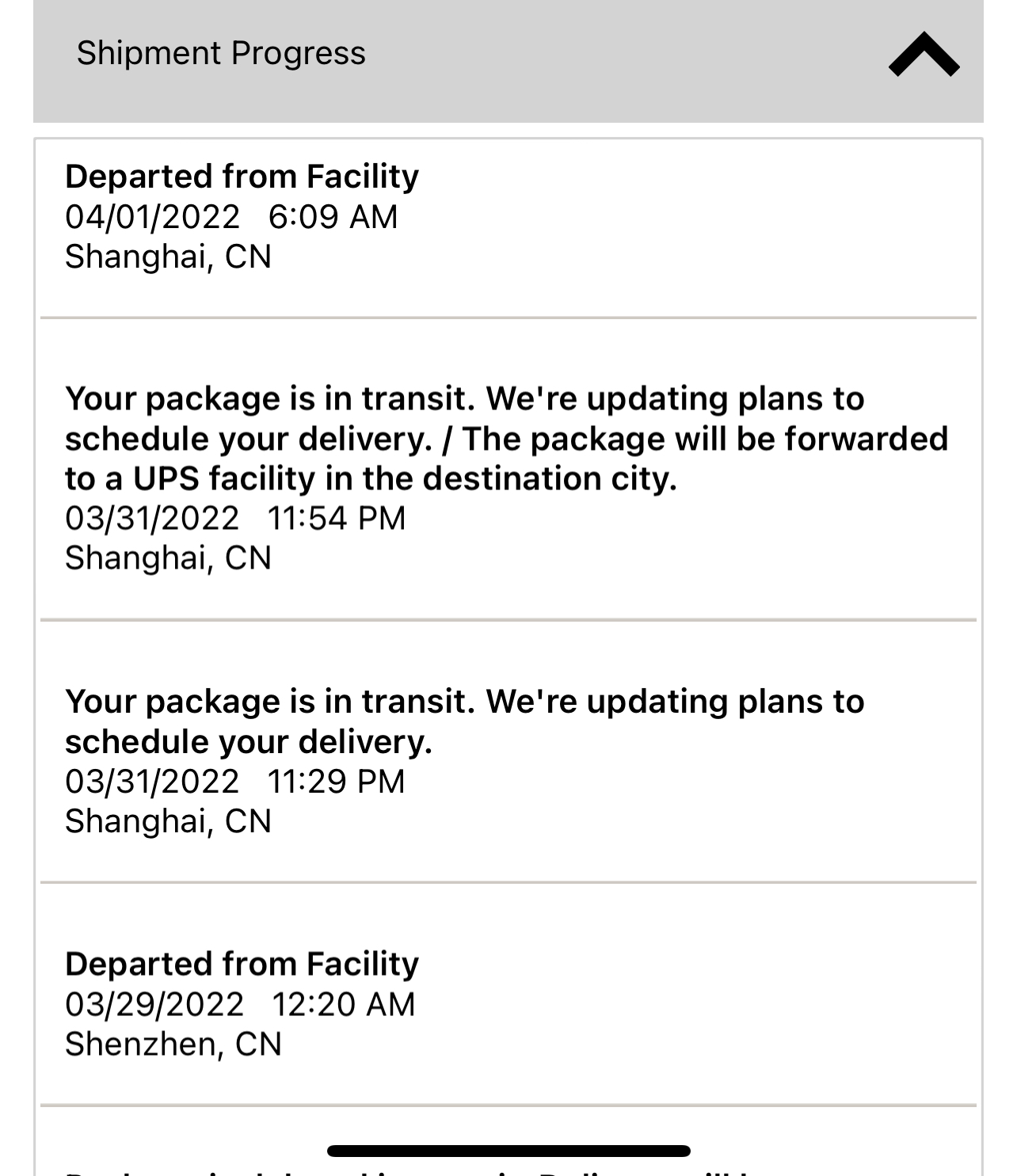Image resolution: width=1017 pixels, height=1176 pixels.
Task: Tap Shanghai, CN under the 11:29 PM entry
Action: (168, 821)
